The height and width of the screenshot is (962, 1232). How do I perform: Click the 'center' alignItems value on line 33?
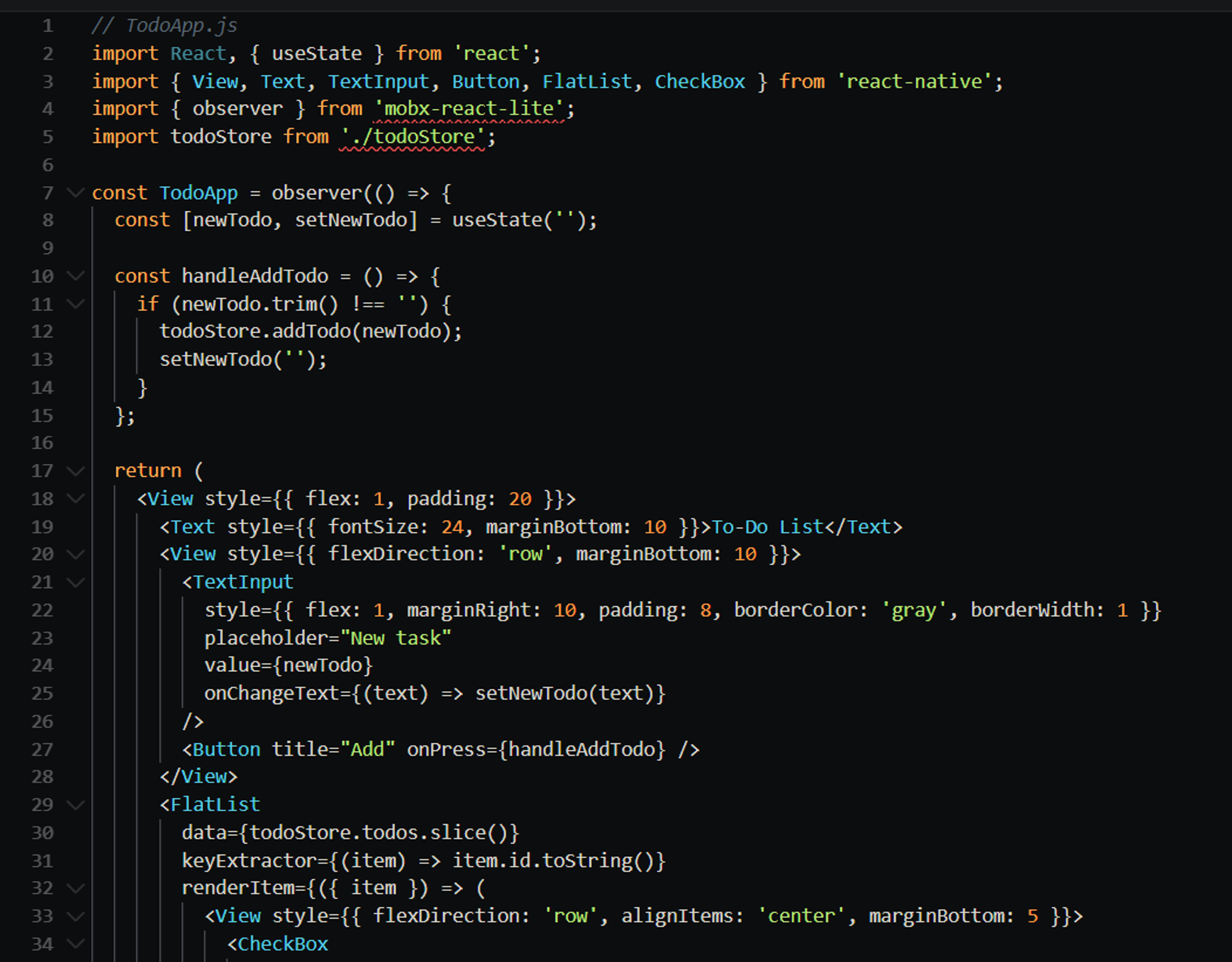(801, 916)
